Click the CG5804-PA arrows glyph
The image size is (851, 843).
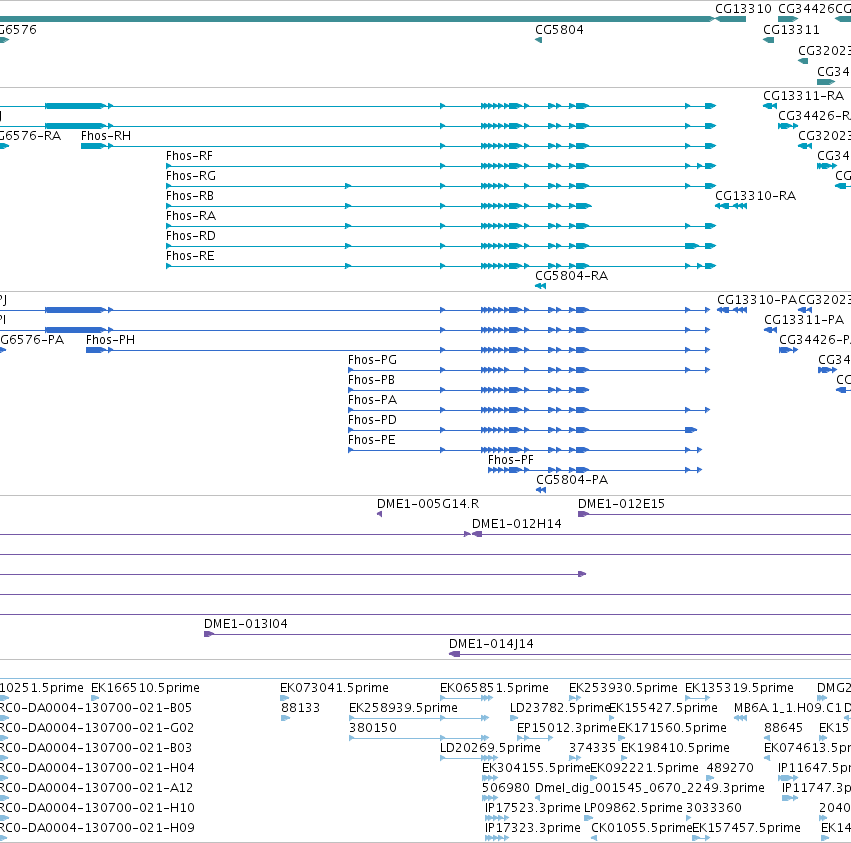coord(541,490)
